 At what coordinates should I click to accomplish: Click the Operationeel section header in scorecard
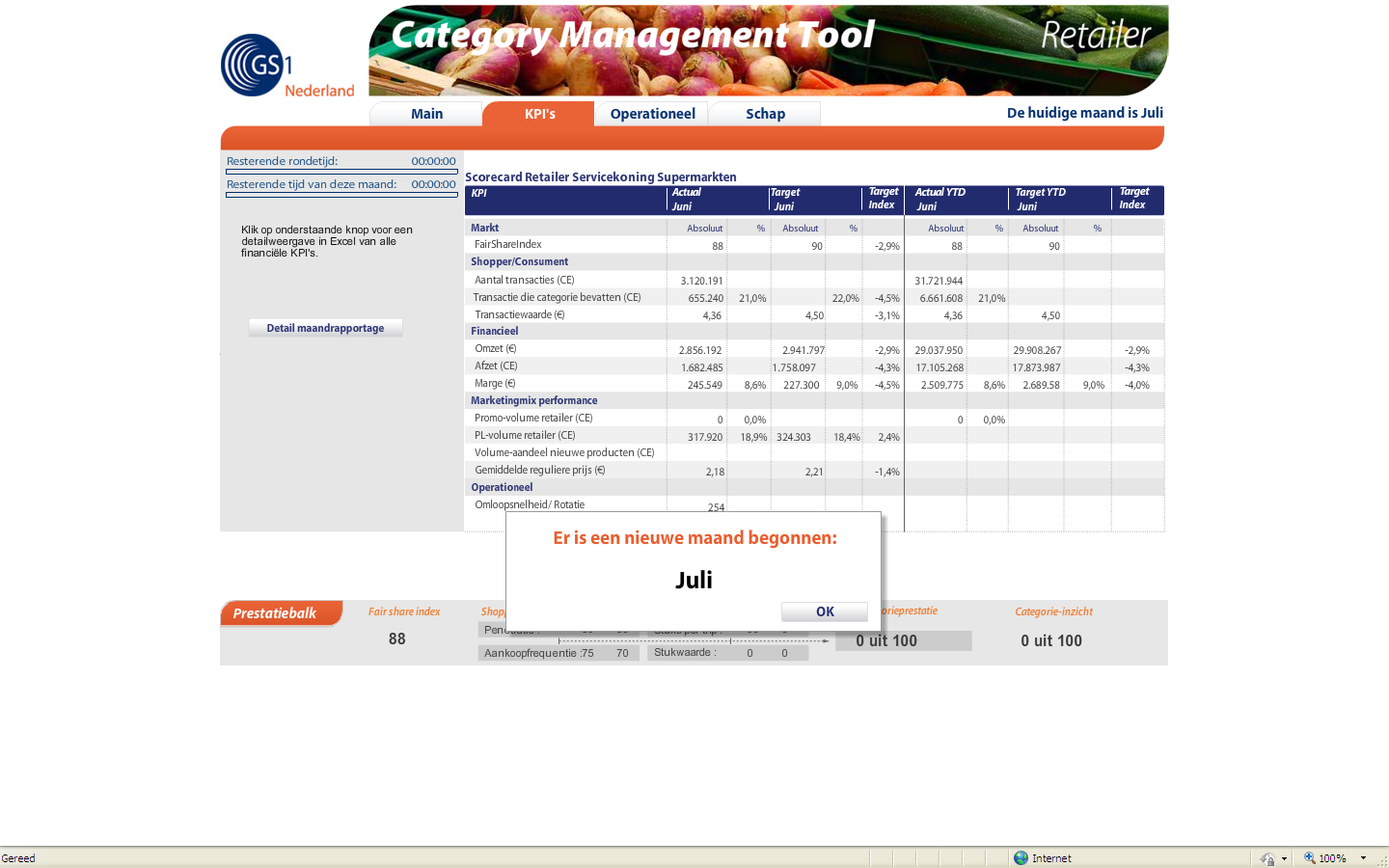pos(502,488)
